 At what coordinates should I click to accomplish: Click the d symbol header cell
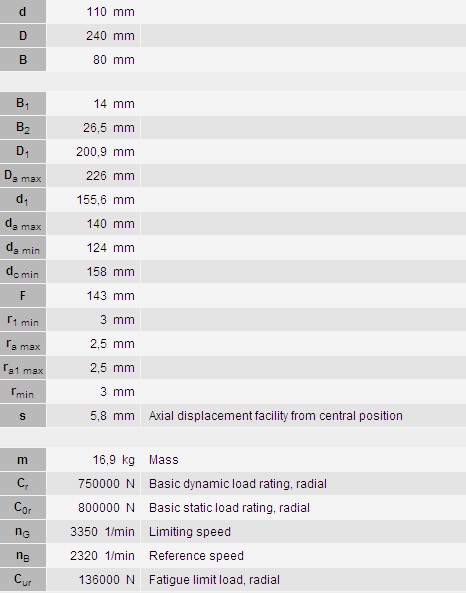23,12
